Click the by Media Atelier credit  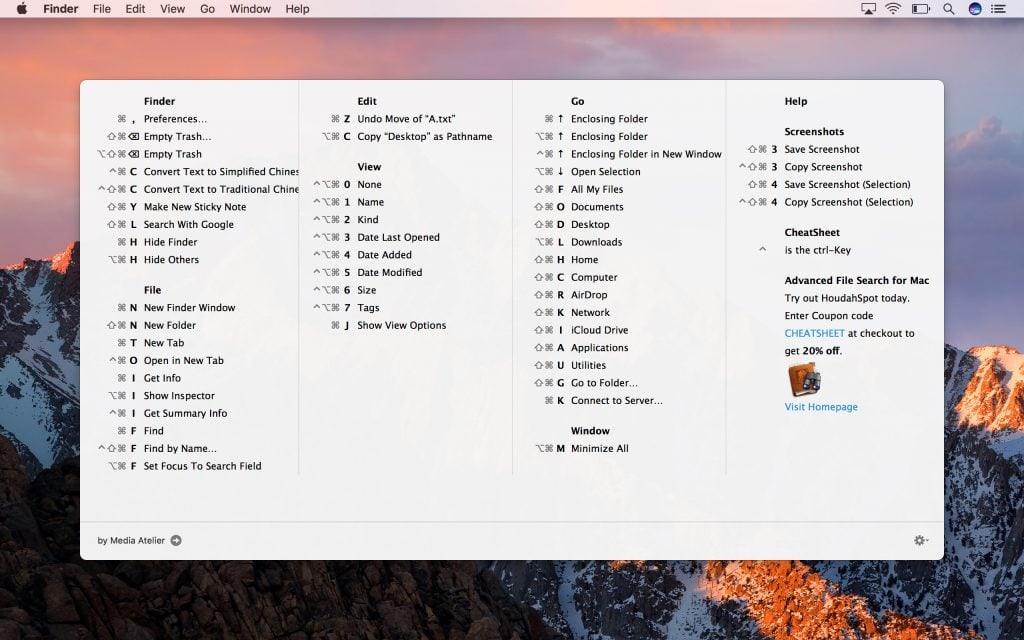(131, 540)
